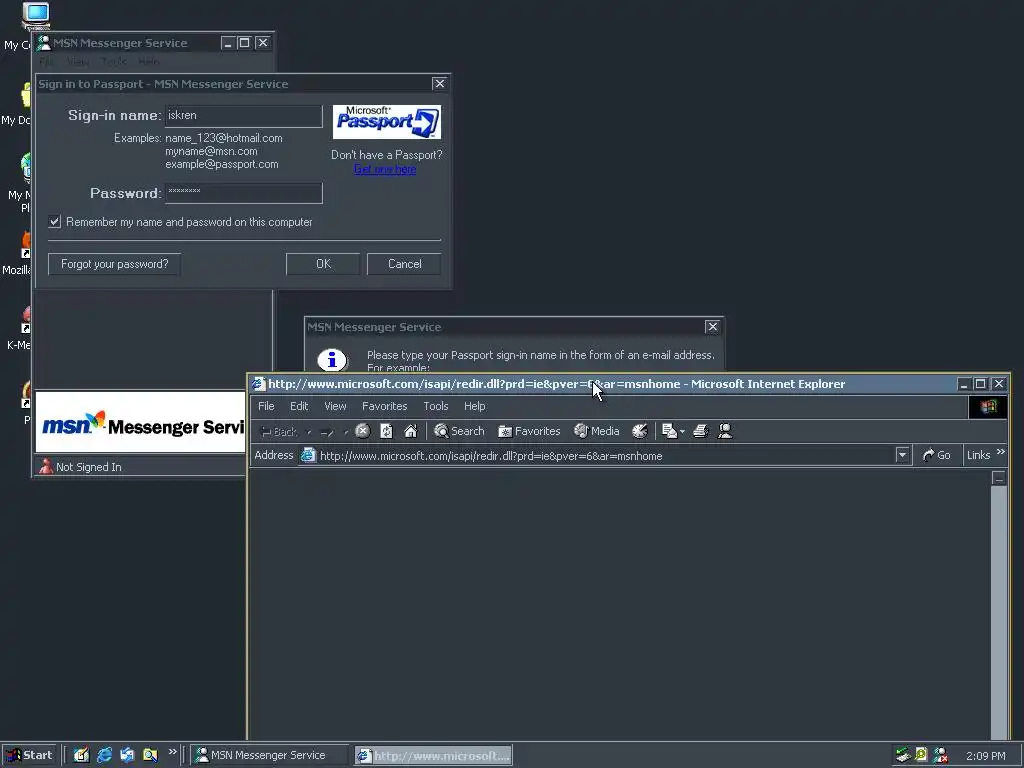Click OK in the Passport sign-in dialog
Image resolution: width=1024 pixels, height=768 pixels.
323,264
